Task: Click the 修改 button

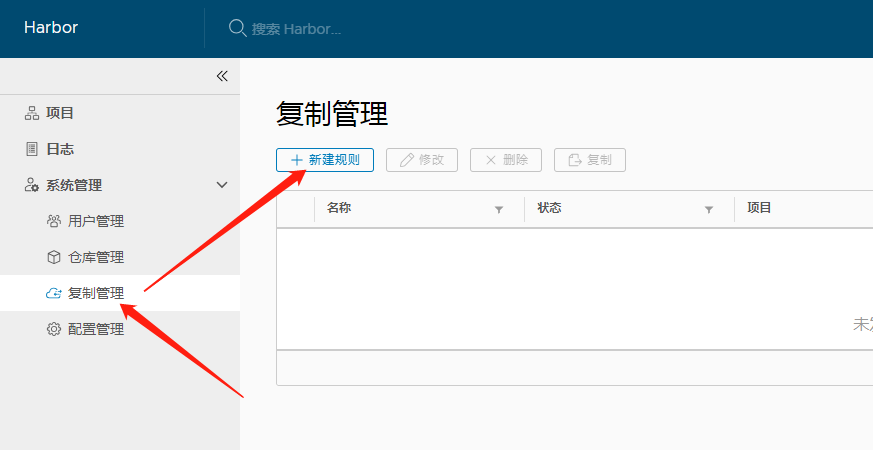Action: [x=422, y=160]
